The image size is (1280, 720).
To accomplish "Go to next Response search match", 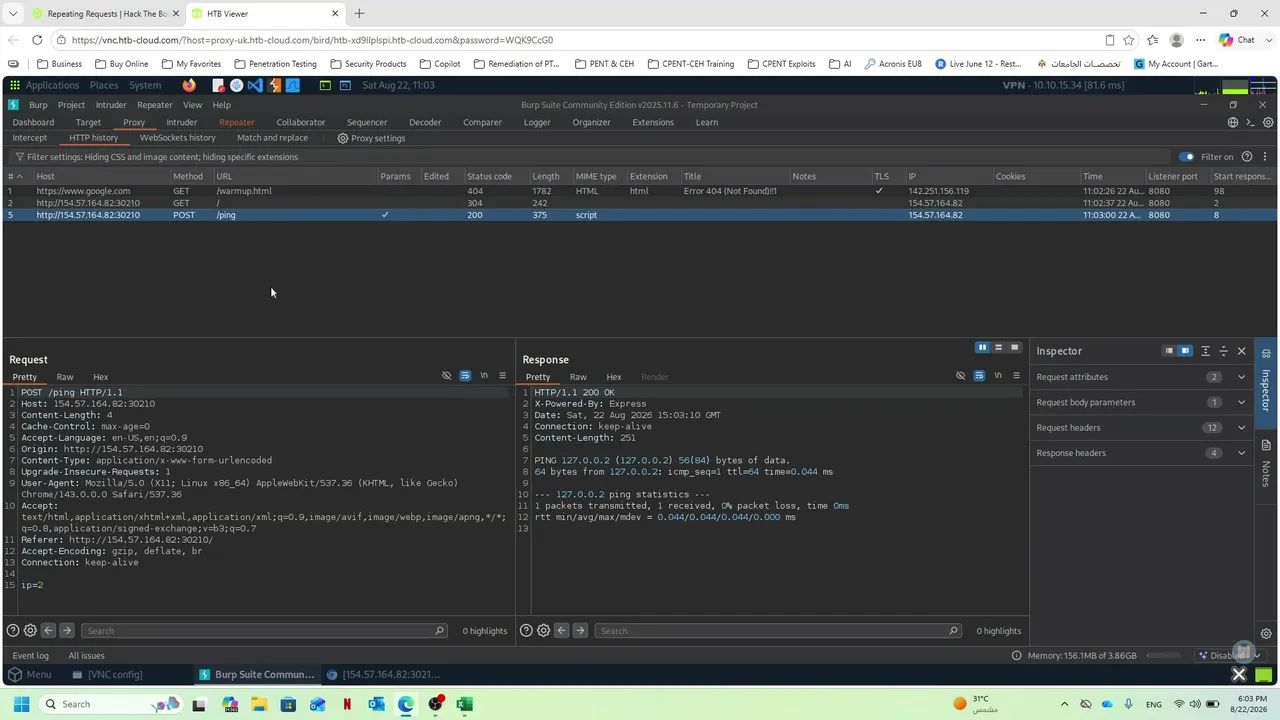I will tap(579, 631).
